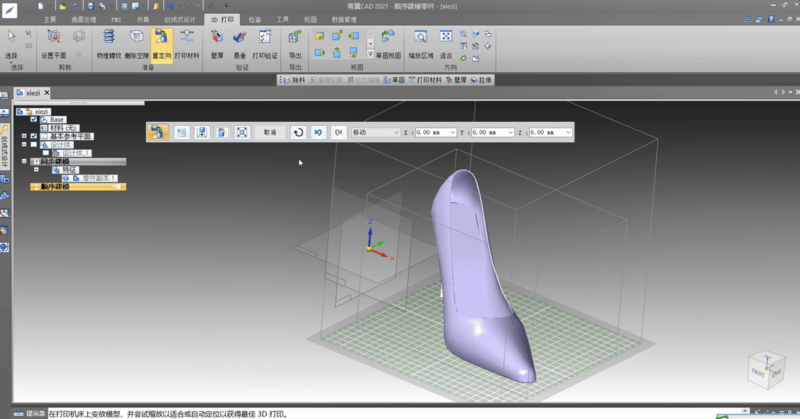The height and width of the screenshot is (419, 800).
Task: Uncheck the 基本参考平面 checkbox
Action: (x=34, y=135)
